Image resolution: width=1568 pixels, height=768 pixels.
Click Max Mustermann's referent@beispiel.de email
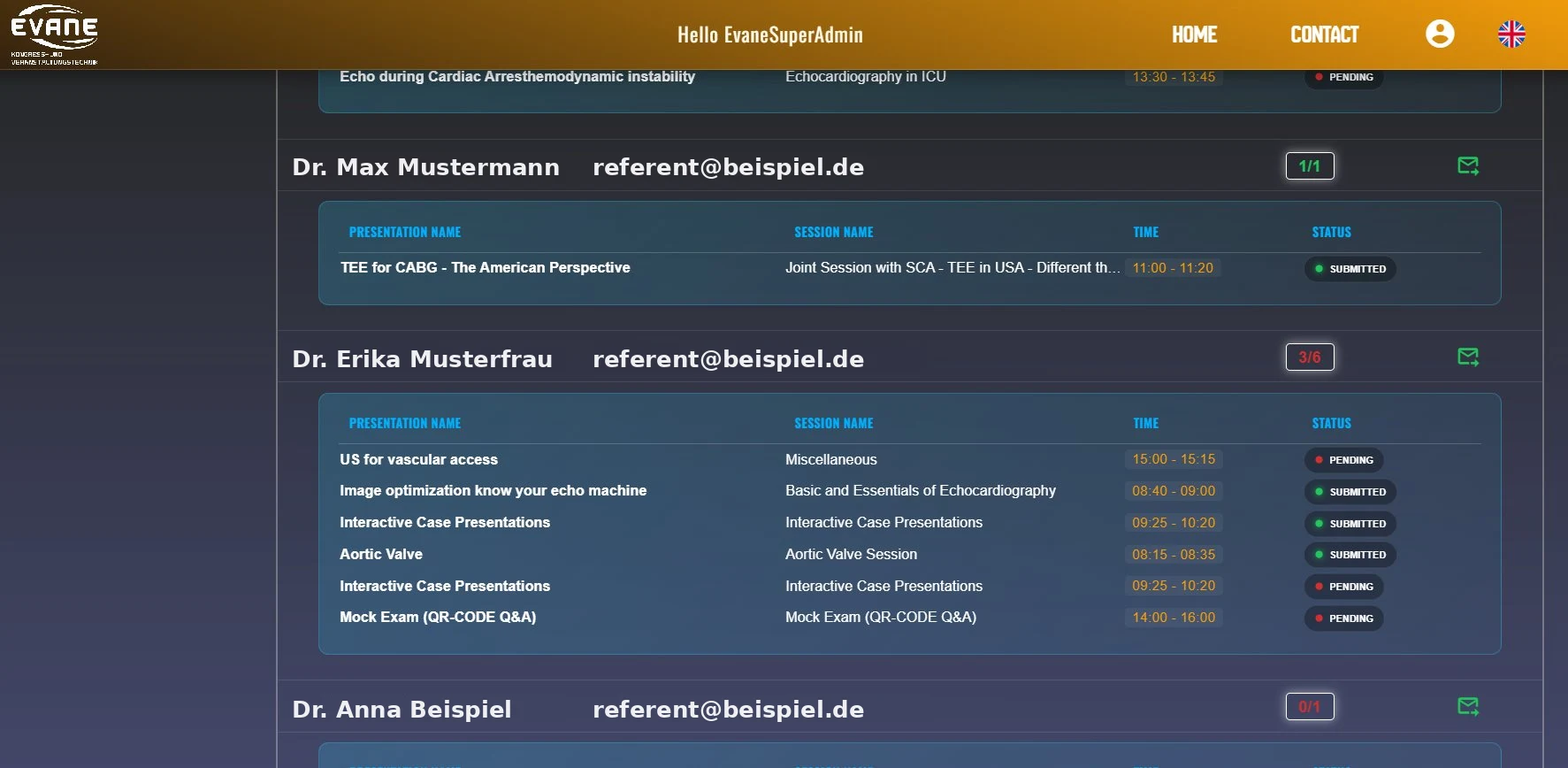(728, 166)
